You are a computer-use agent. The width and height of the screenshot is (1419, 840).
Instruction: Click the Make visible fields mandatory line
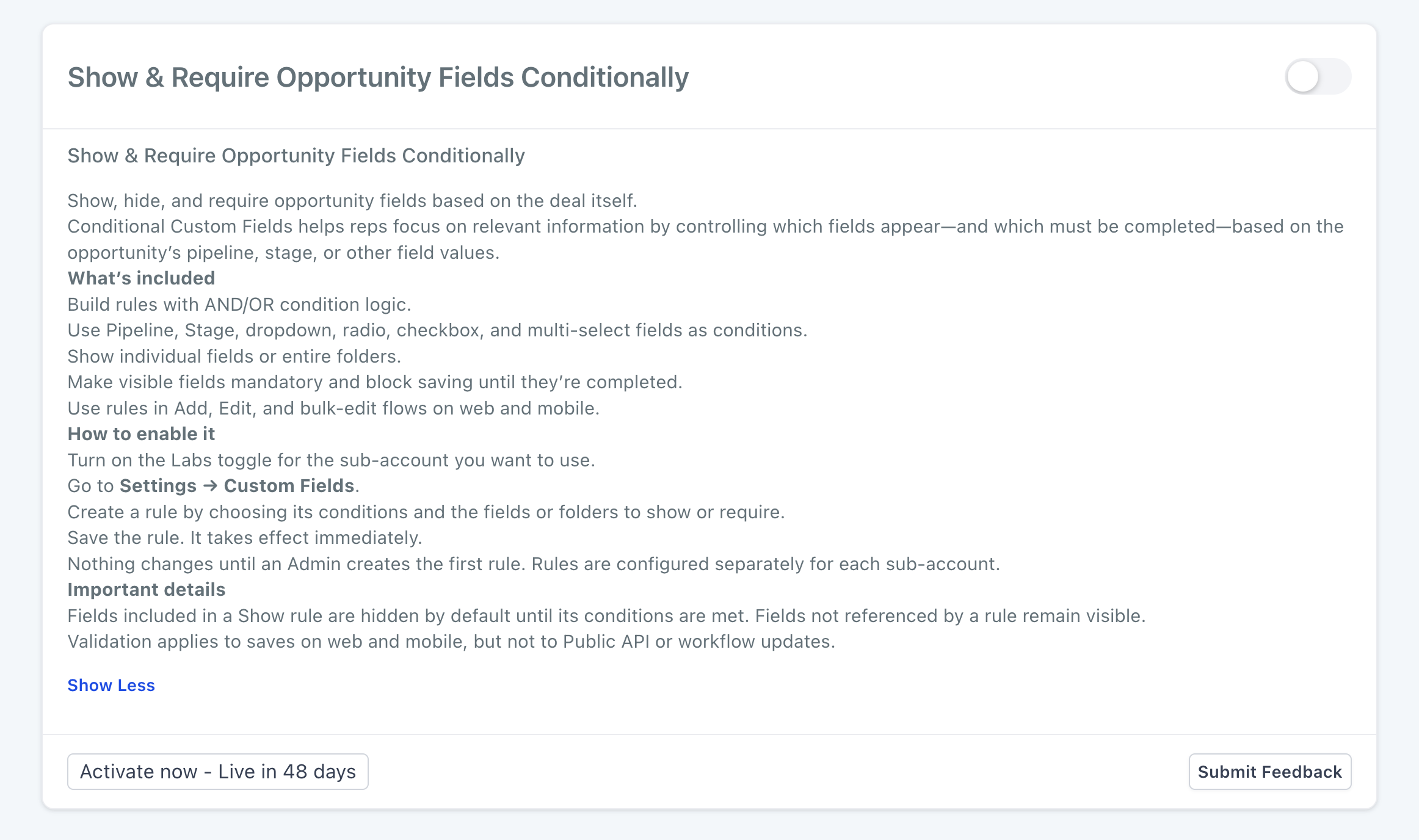(375, 382)
